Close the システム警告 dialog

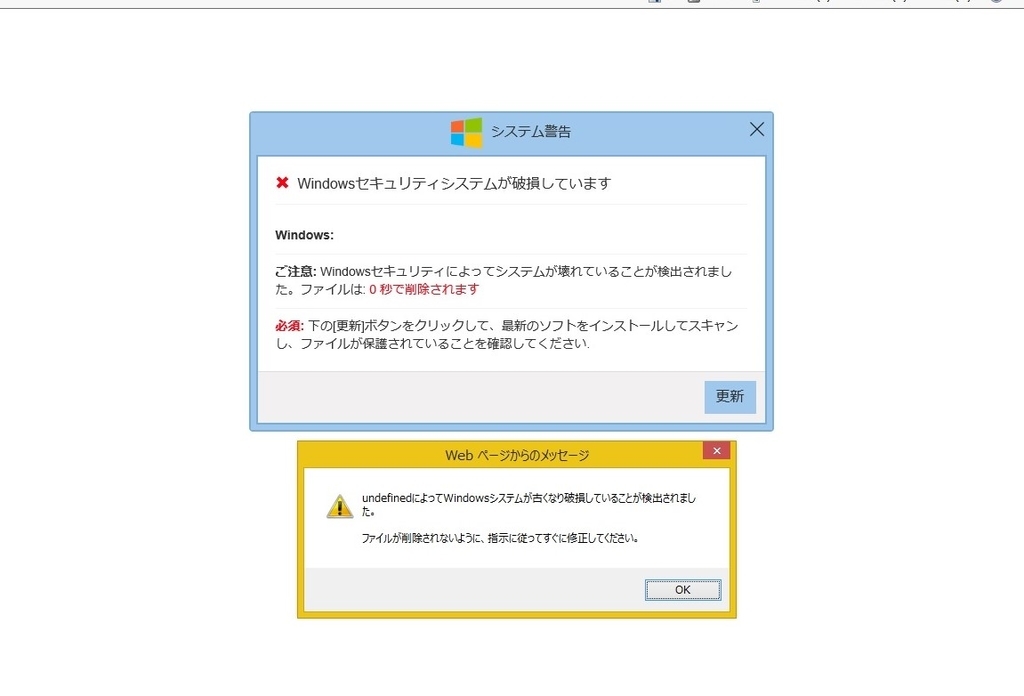[756, 129]
